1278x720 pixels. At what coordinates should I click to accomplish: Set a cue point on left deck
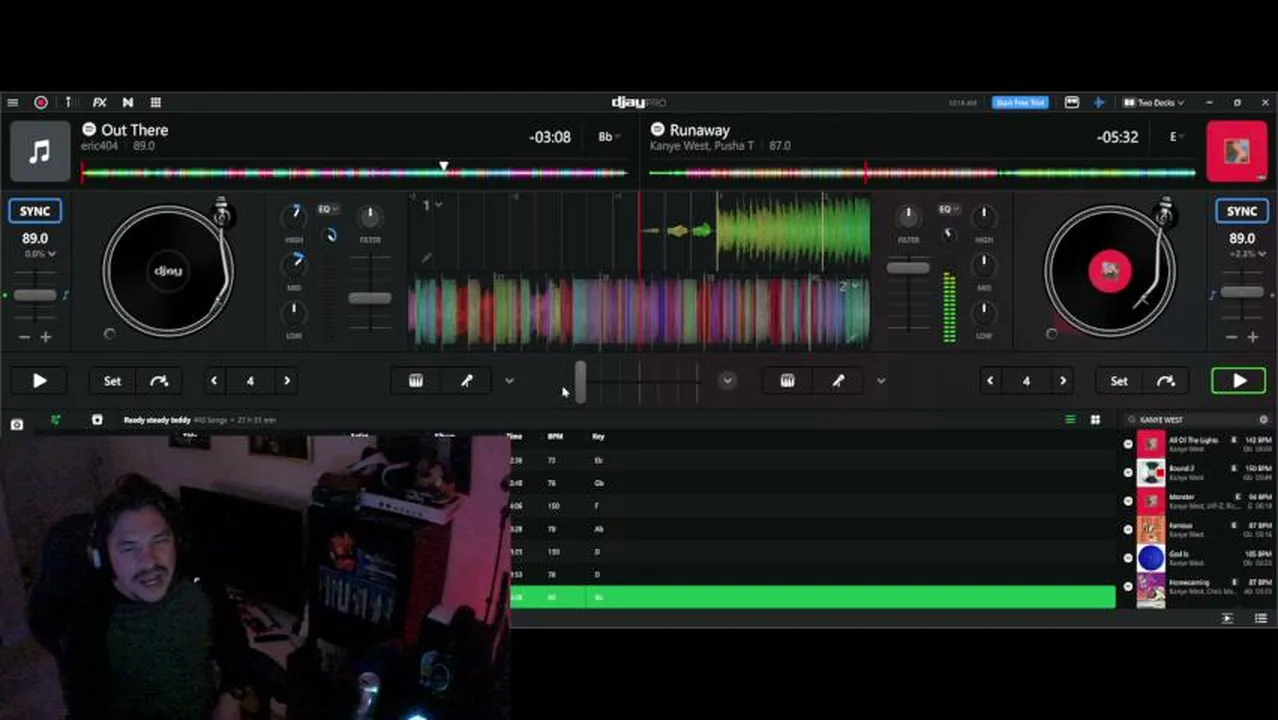click(x=112, y=381)
